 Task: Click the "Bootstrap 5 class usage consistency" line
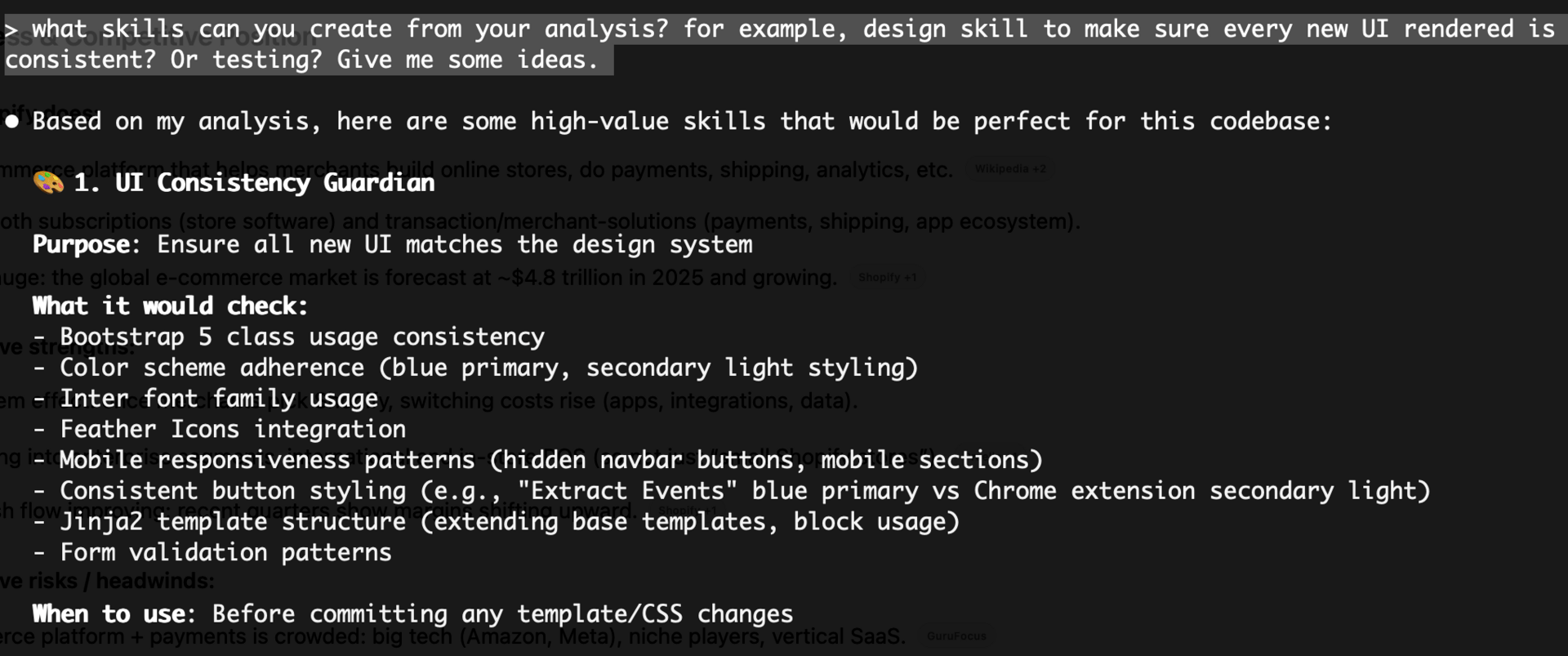tap(301, 337)
